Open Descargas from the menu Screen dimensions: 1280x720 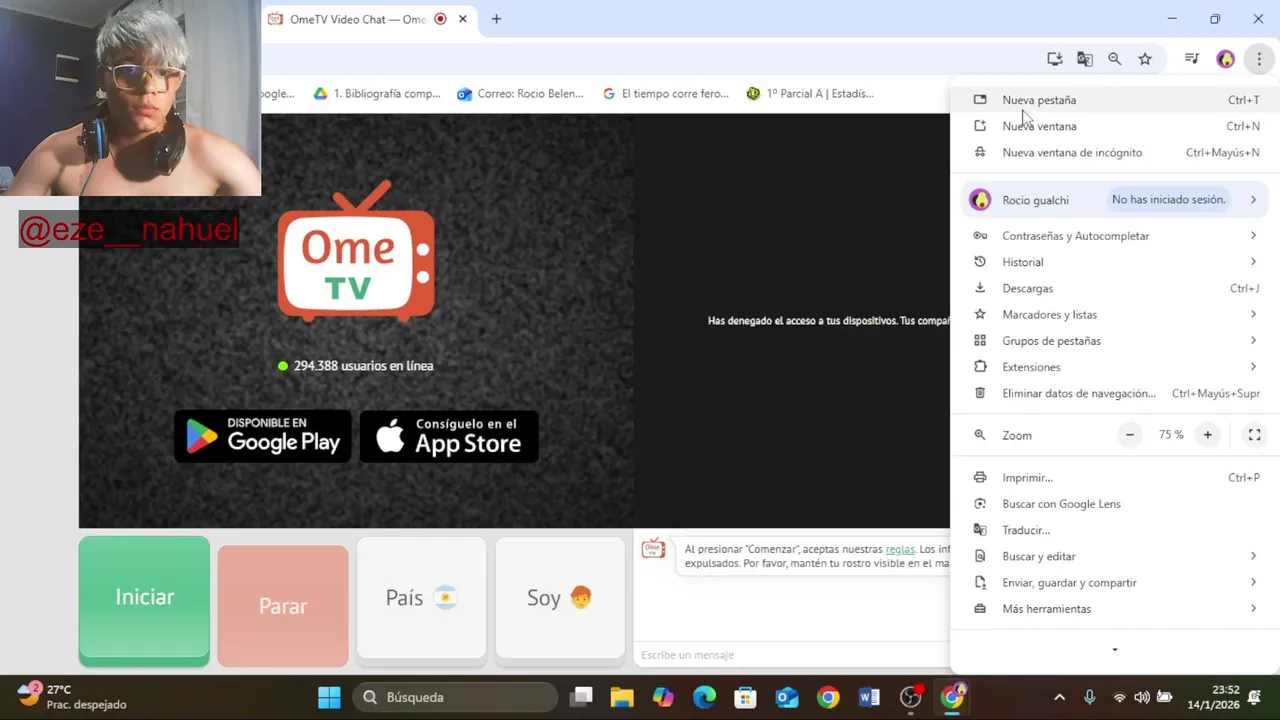(x=1114, y=288)
